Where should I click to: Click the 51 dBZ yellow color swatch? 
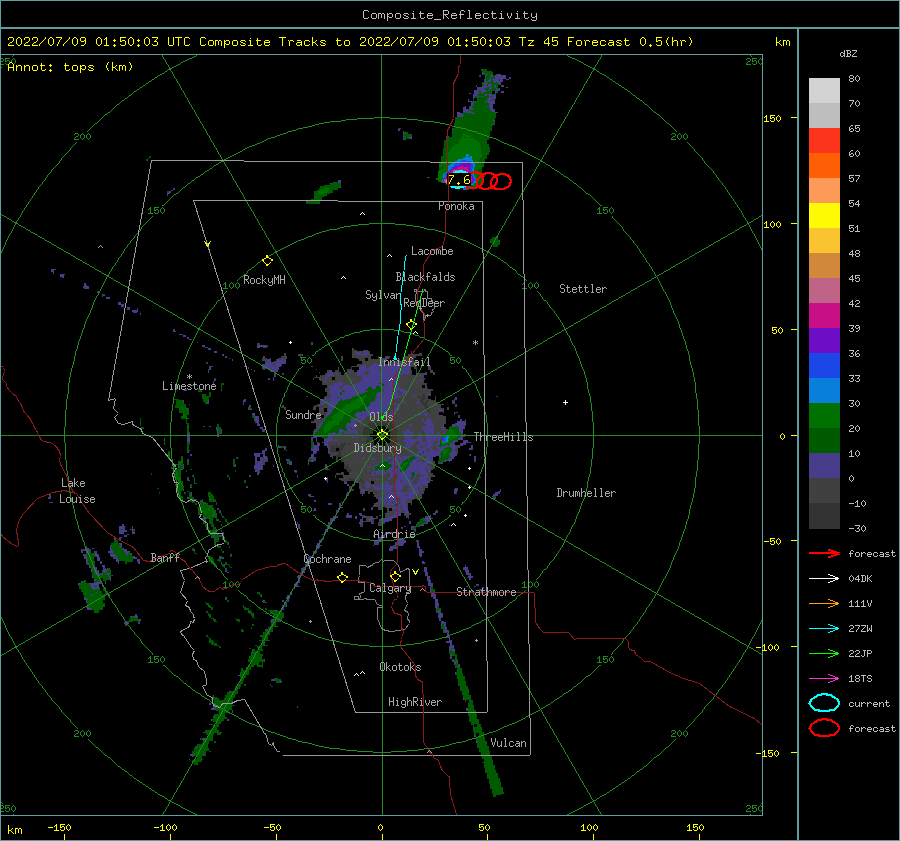(x=824, y=216)
